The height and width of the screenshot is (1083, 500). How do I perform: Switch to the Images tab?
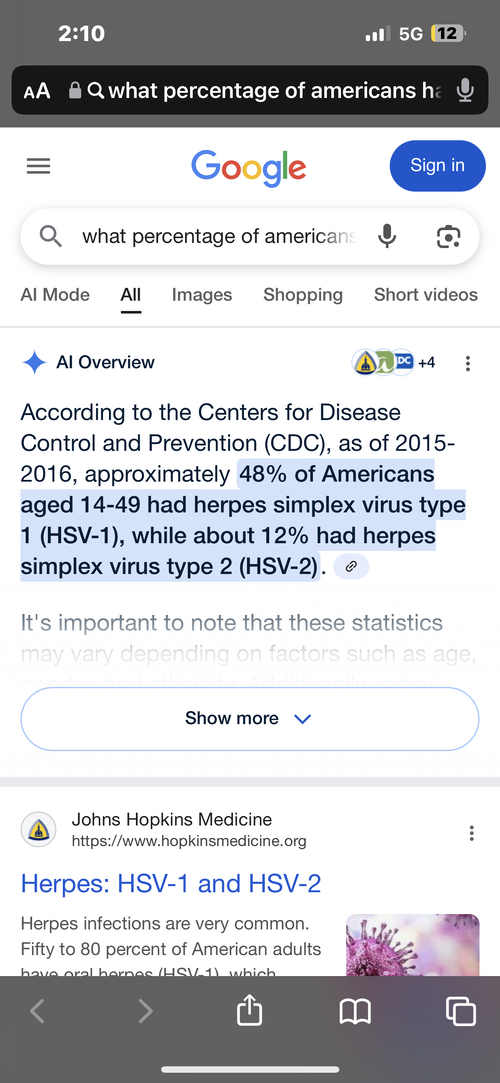202,295
